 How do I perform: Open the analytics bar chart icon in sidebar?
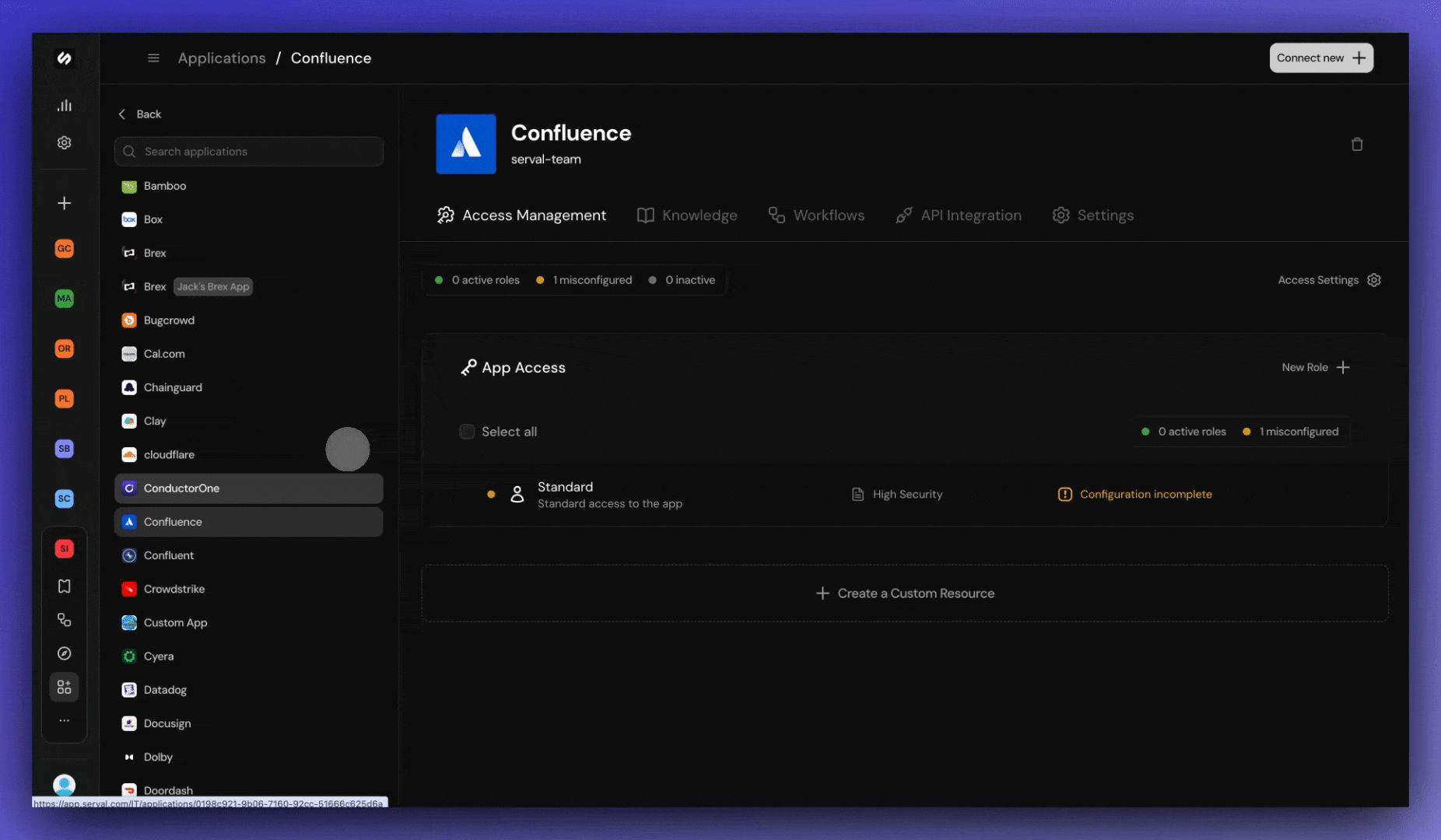point(65,105)
